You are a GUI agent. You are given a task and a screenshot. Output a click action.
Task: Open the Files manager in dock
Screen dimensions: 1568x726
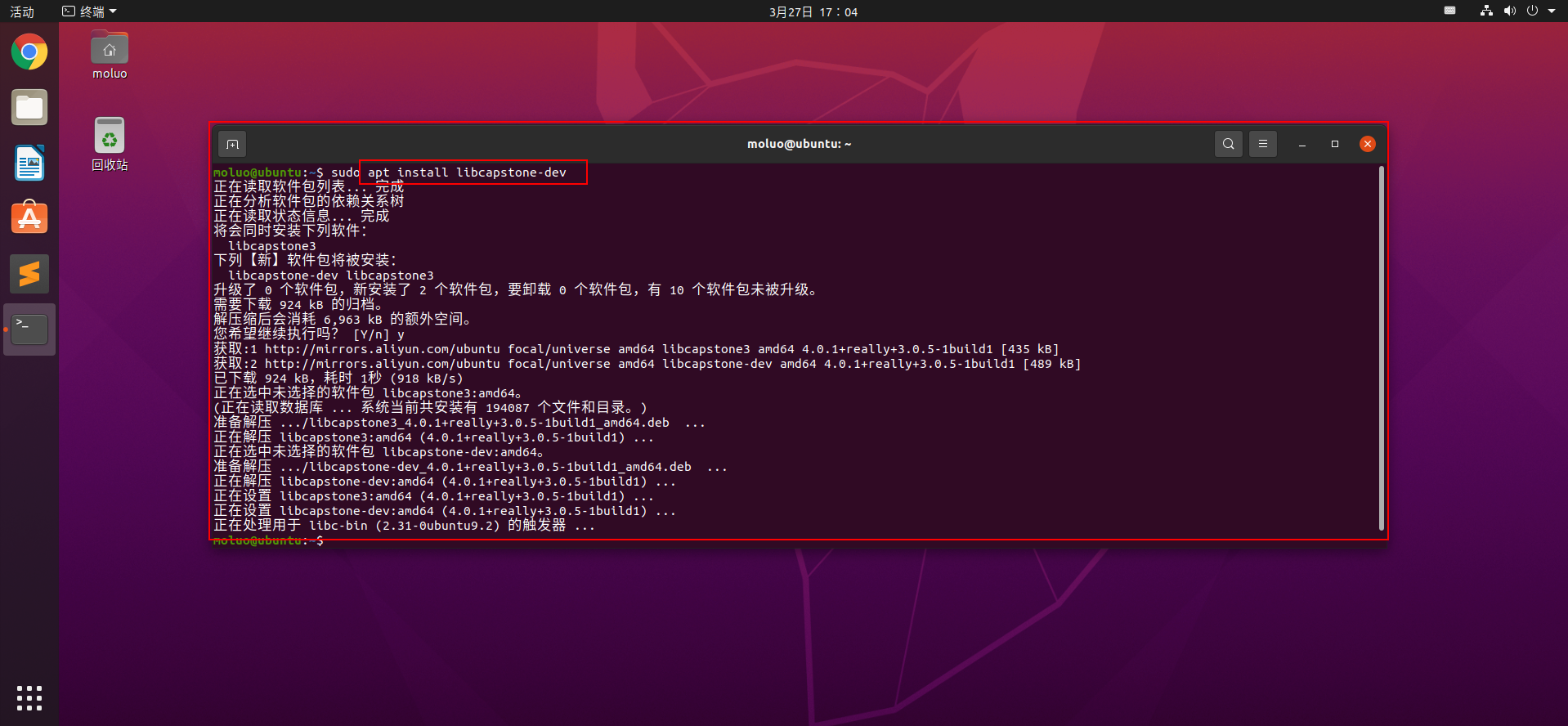pos(29,108)
